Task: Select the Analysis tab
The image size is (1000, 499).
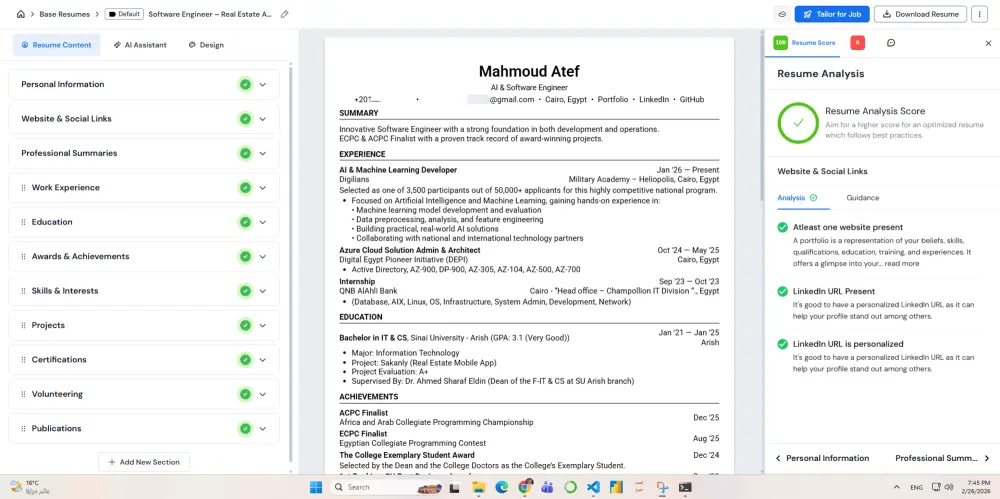Action: 797,198
